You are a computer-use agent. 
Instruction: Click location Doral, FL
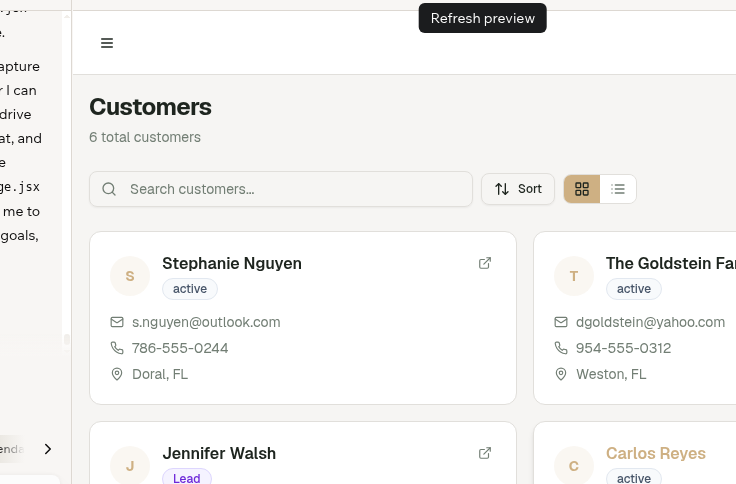pos(160,374)
